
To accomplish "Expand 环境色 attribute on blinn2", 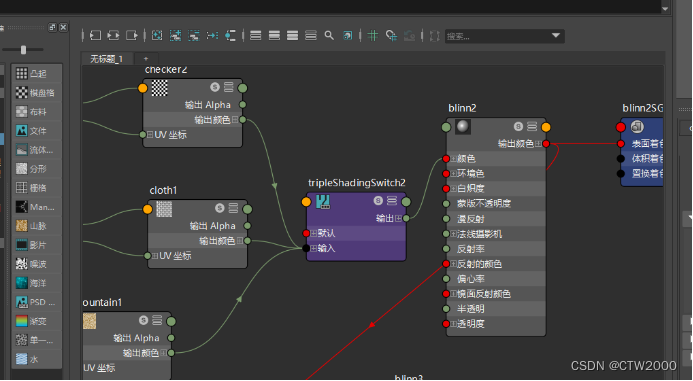I will [453, 174].
